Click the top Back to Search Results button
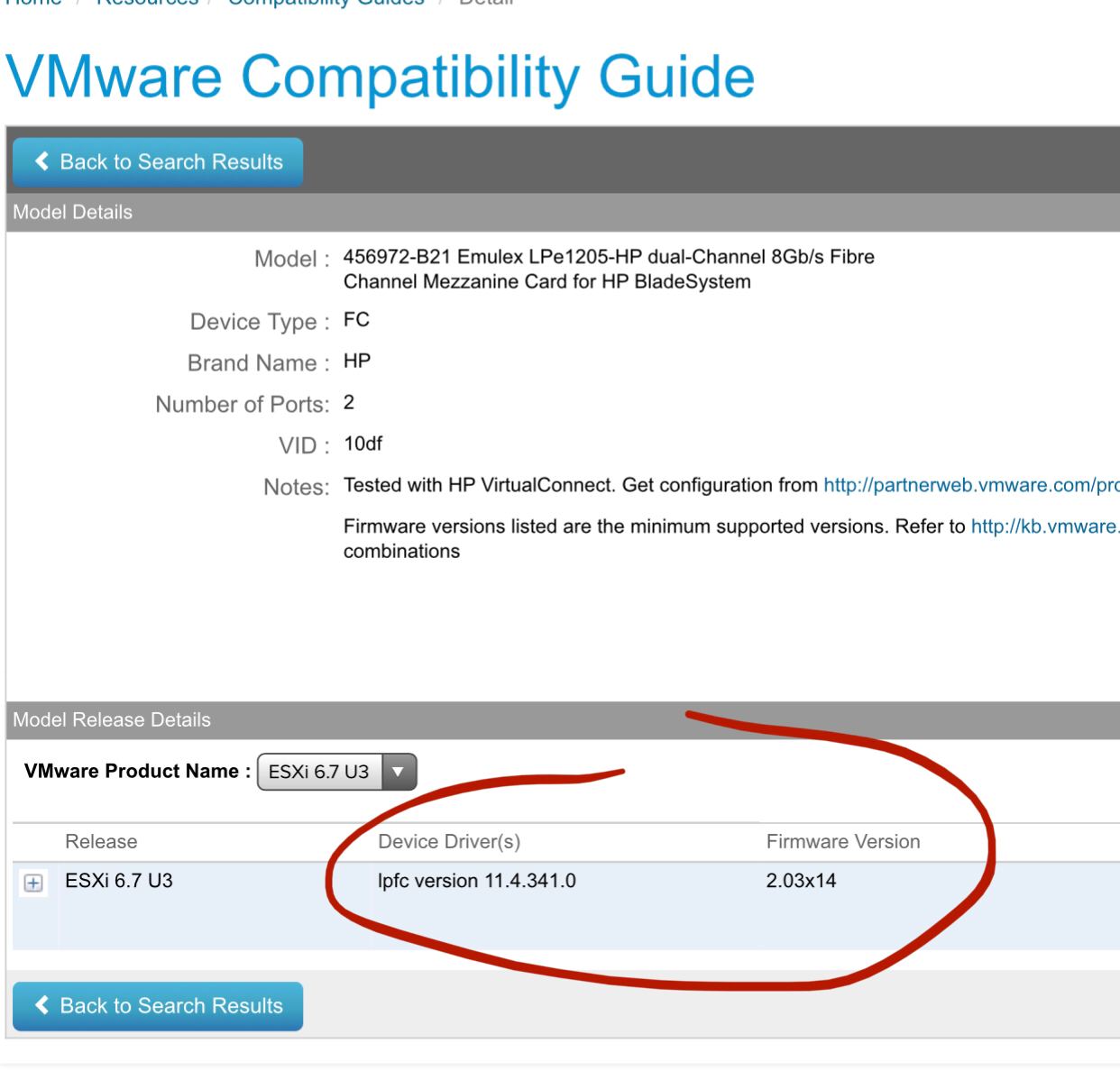1120x1071 pixels. 158,162
